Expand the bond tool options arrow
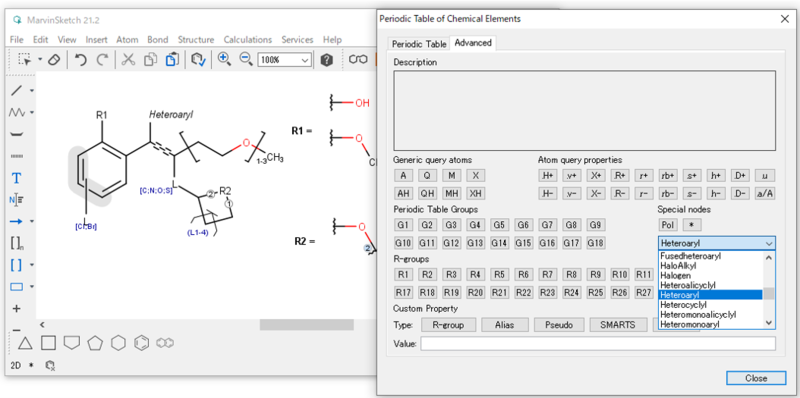The height and width of the screenshot is (398, 800). coord(32,91)
